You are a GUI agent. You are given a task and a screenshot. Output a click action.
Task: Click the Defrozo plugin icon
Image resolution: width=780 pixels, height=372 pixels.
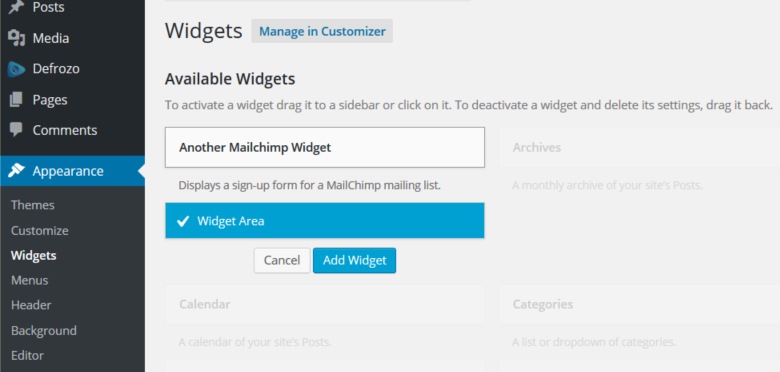click(16, 69)
